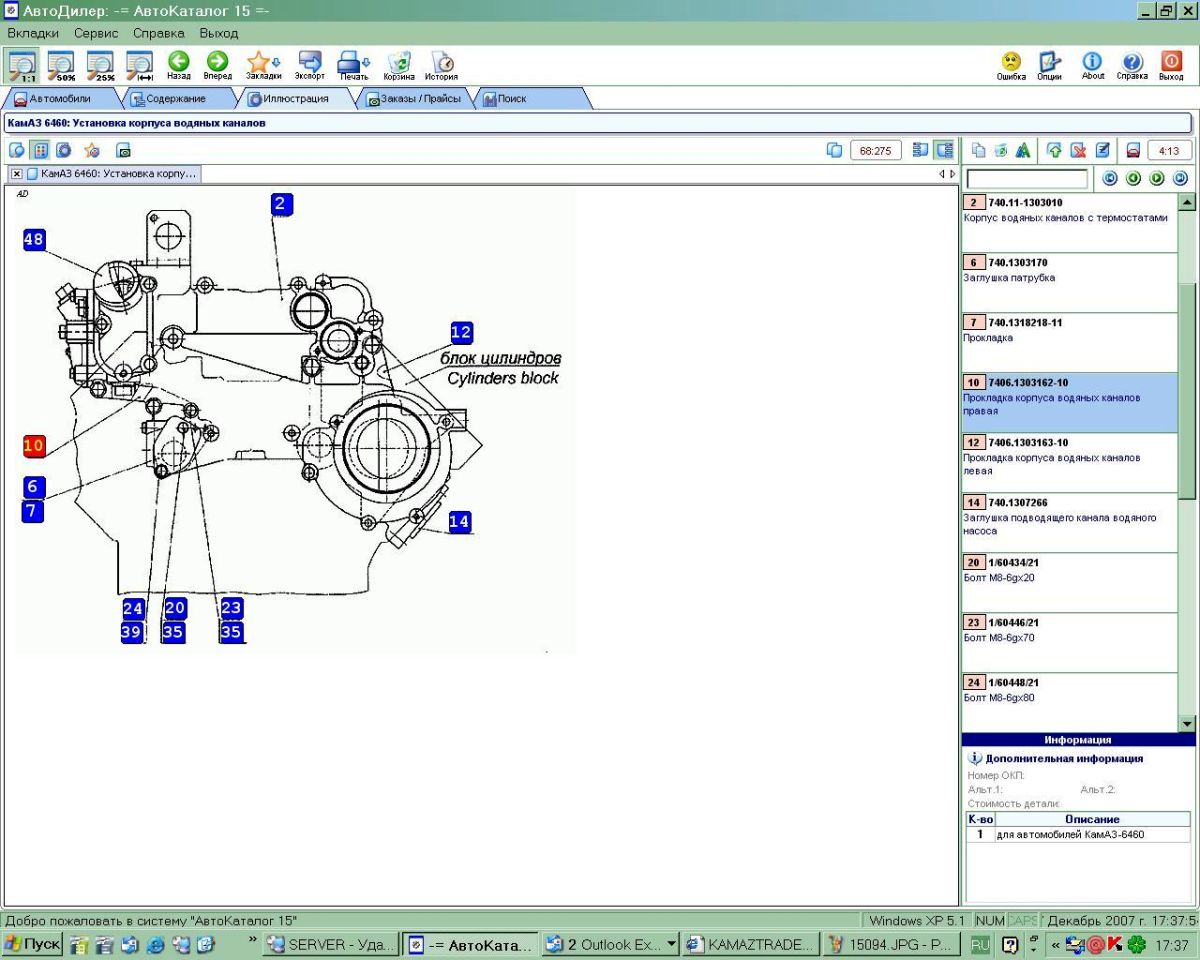
Task: Switch to SERVER remote desktop taskbar item
Action: pos(331,944)
